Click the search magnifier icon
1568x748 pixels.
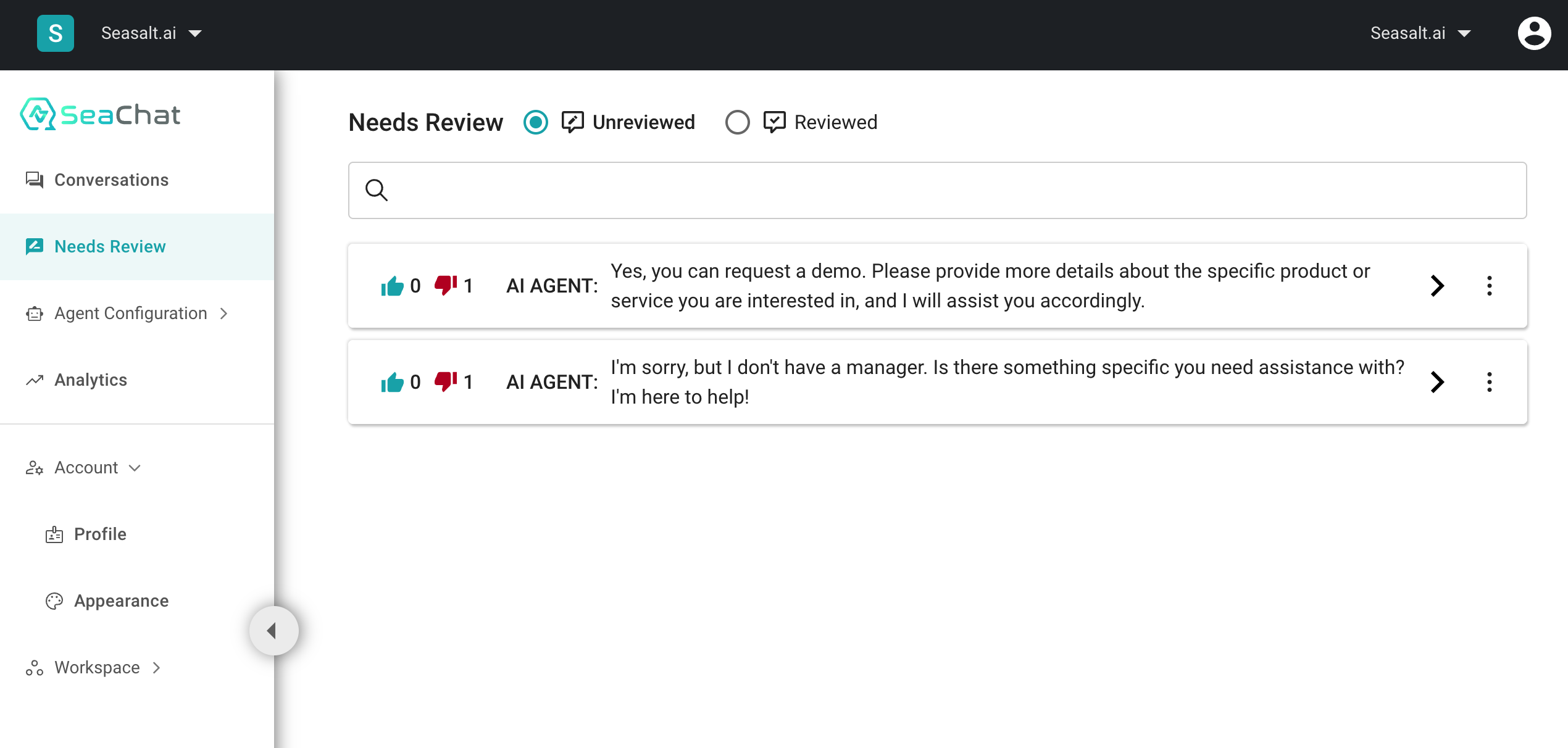[x=376, y=190]
